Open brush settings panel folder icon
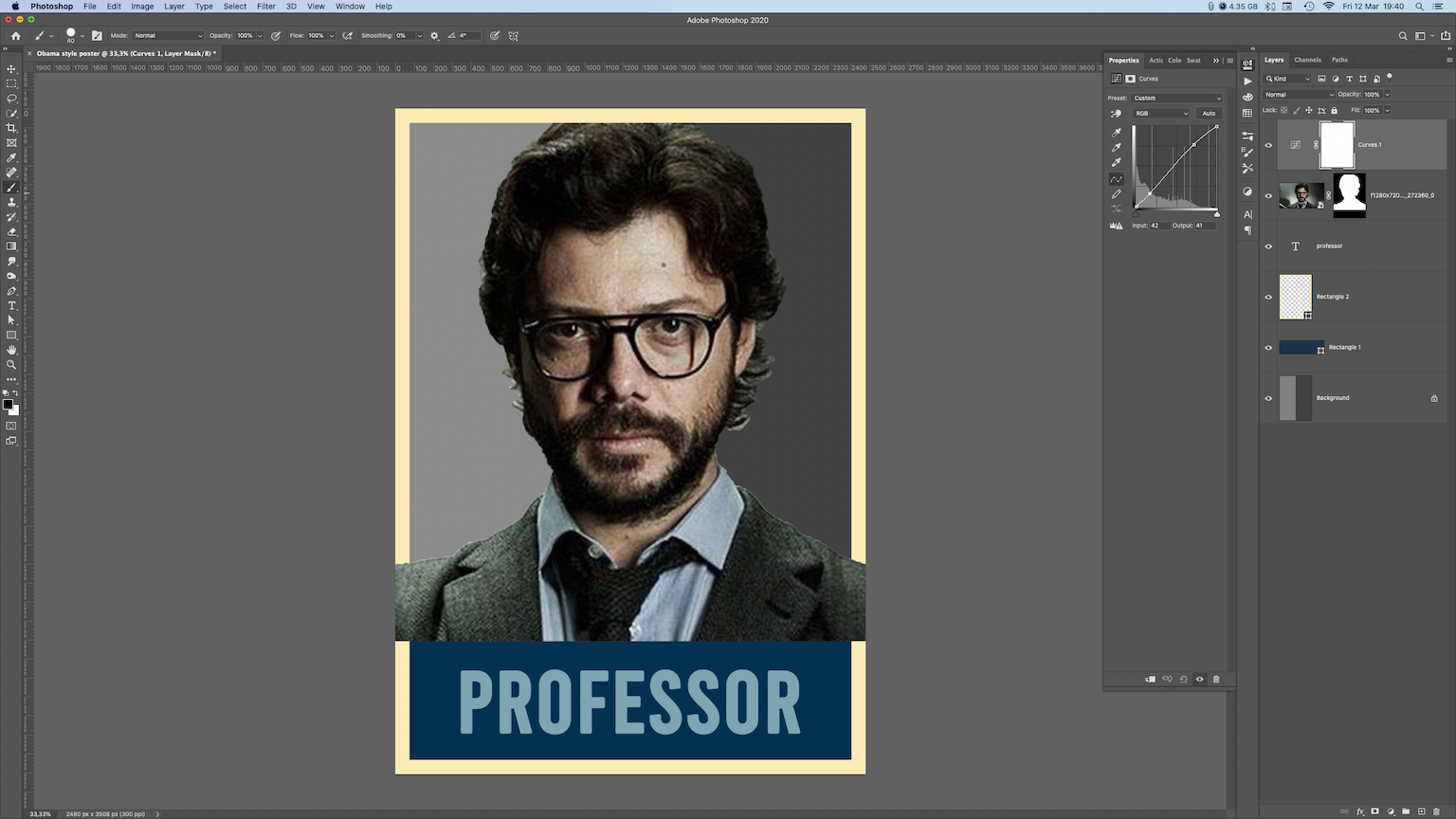This screenshot has height=819, width=1456. tap(97, 36)
